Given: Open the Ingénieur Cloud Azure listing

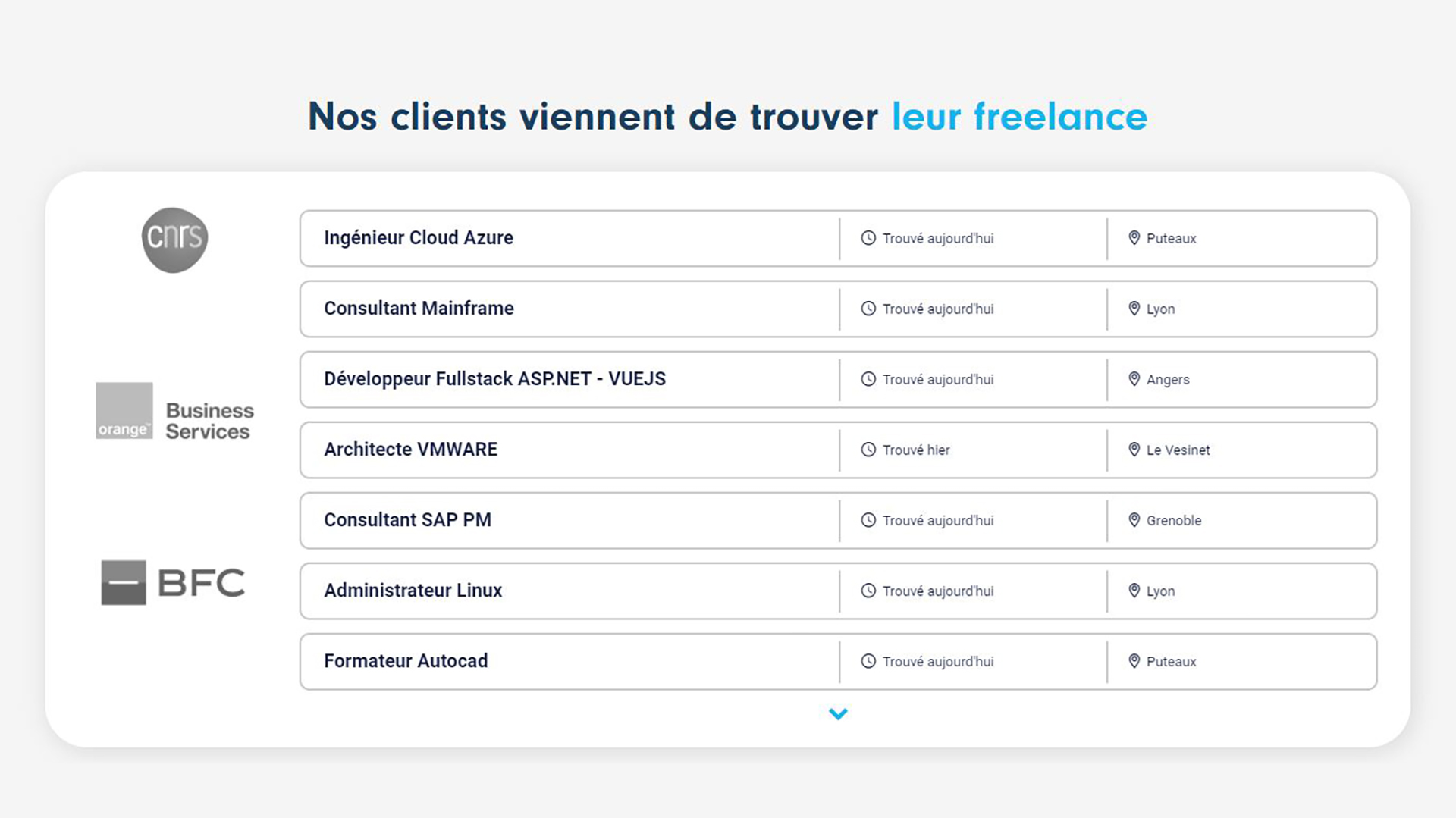Looking at the screenshot, I should pyautogui.click(x=838, y=238).
